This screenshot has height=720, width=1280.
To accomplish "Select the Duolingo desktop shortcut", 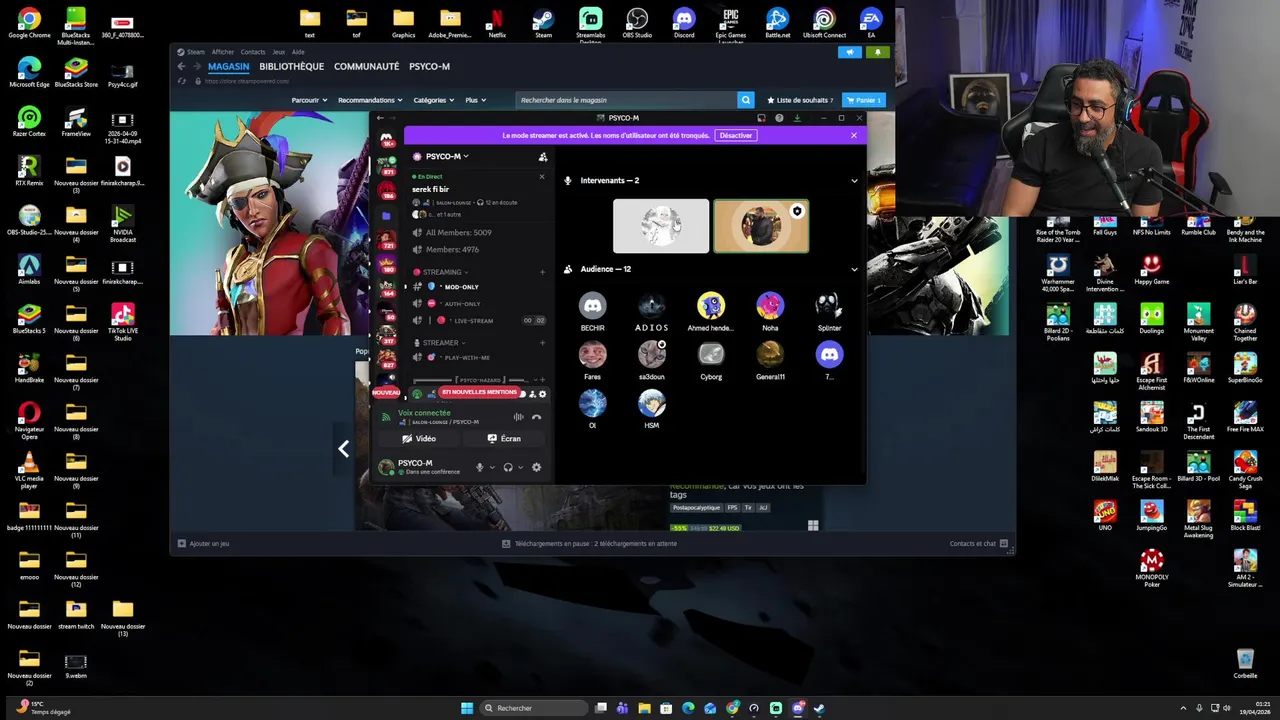I will coord(1152,322).
